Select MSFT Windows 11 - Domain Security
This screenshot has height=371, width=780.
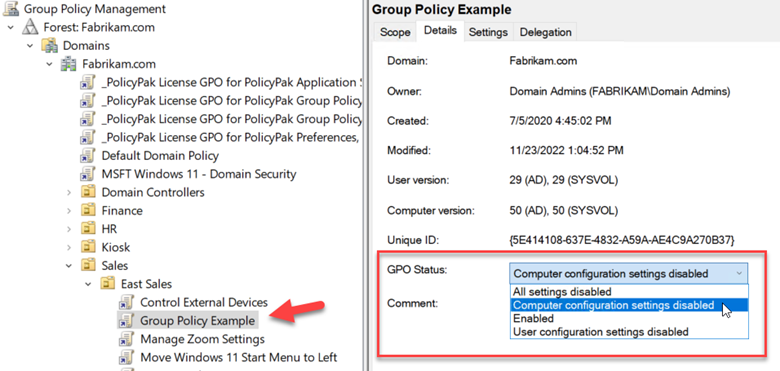199,174
